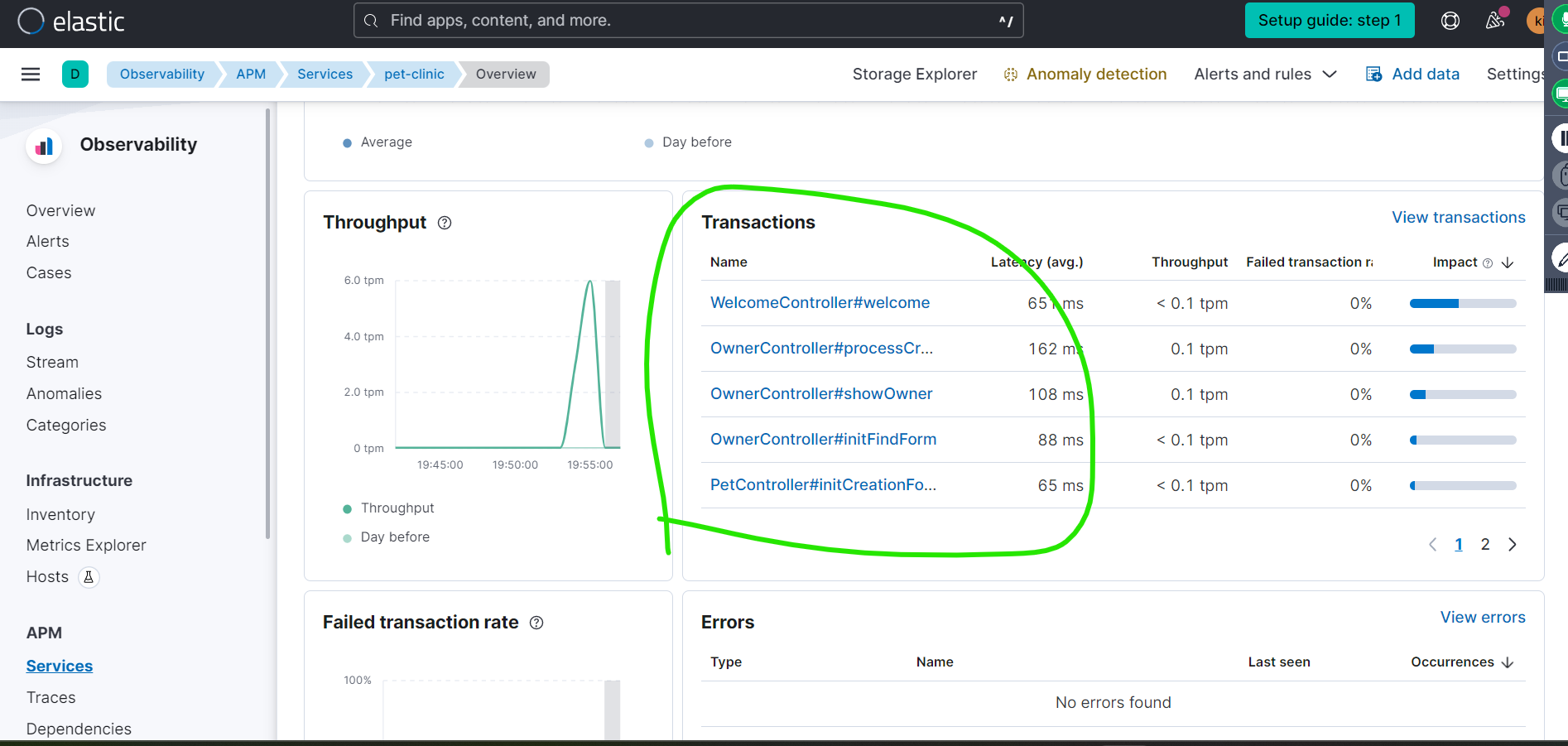Click Failed transaction rate help icon

536,623
